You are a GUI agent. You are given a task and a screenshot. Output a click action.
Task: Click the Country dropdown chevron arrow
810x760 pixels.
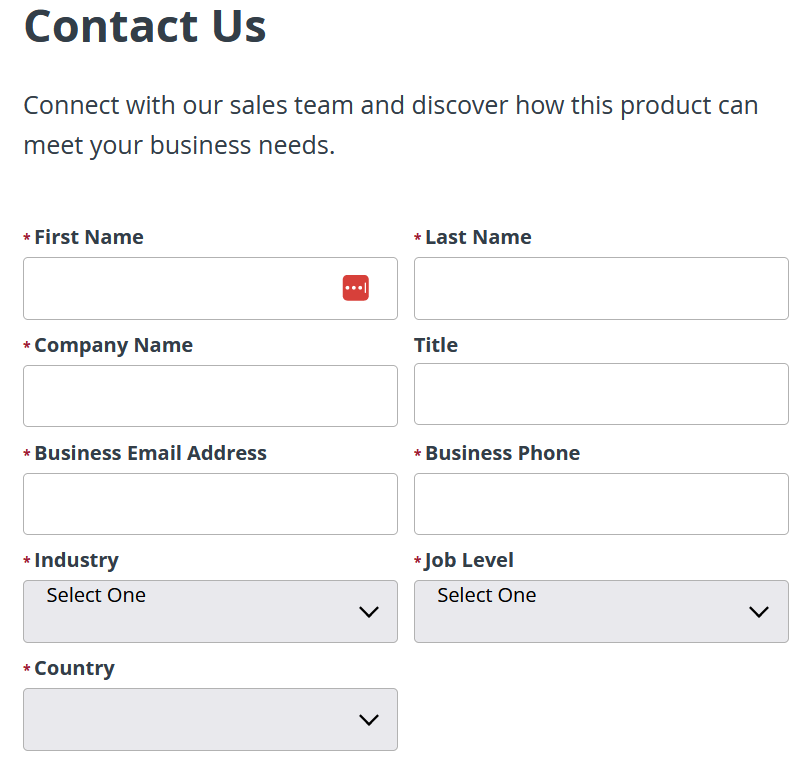click(x=369, y=720)
